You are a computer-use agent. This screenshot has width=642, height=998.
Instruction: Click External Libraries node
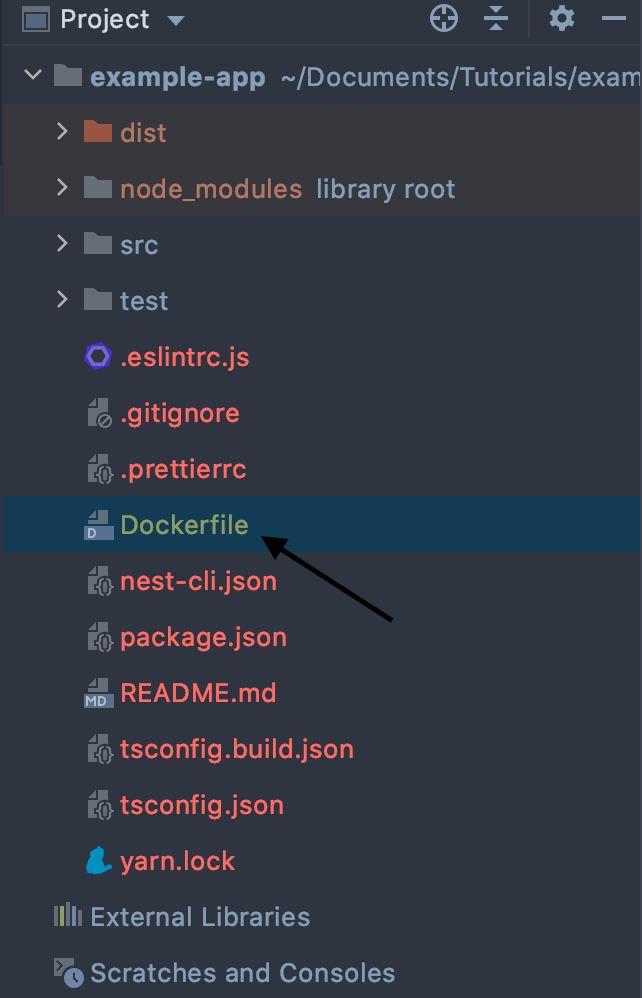(199, 917)
